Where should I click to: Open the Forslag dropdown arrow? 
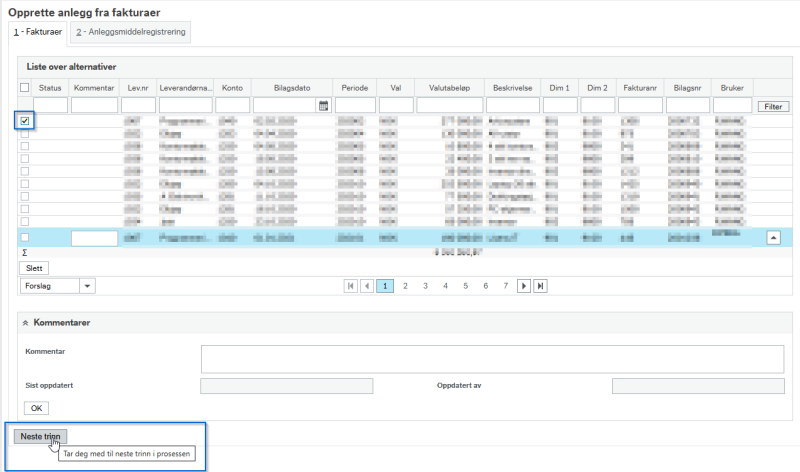(87, 286)
